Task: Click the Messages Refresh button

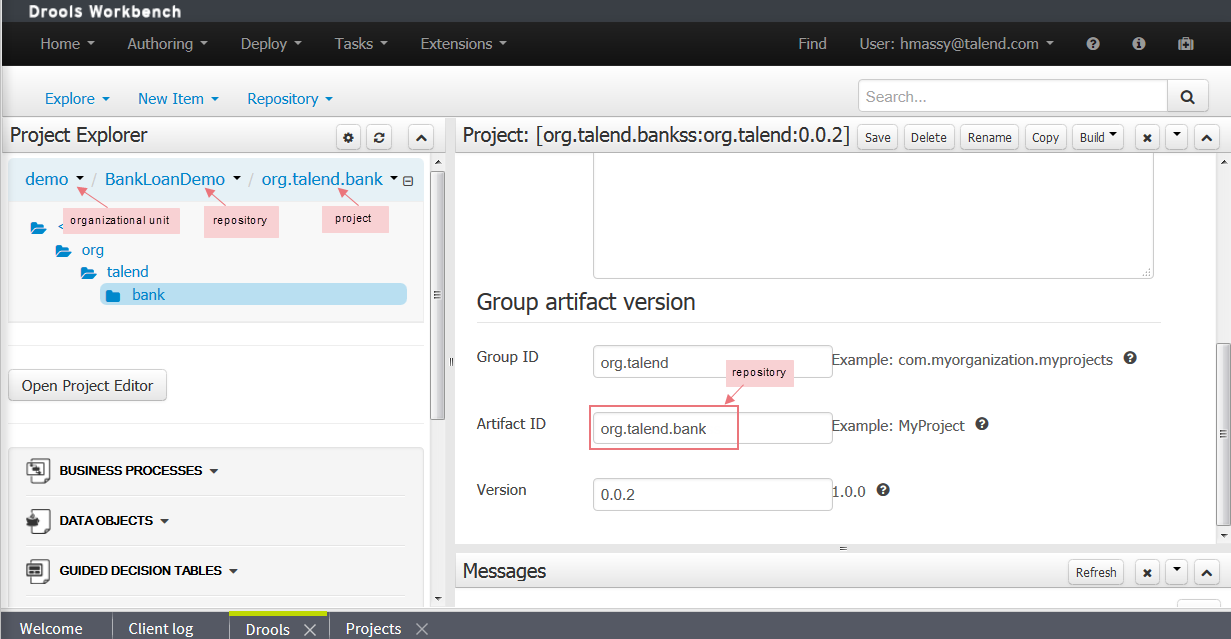Action: click(x=1096, y=572)
